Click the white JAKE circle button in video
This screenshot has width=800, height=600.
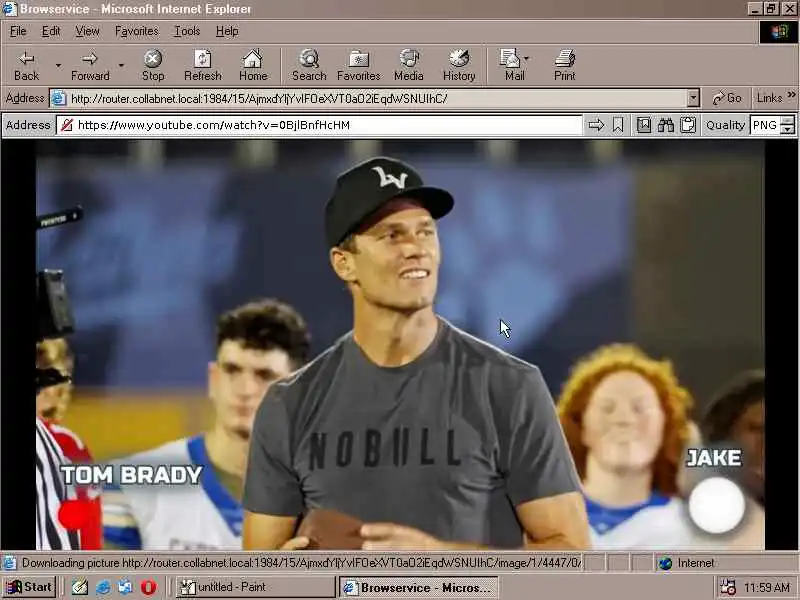point(716,505)
